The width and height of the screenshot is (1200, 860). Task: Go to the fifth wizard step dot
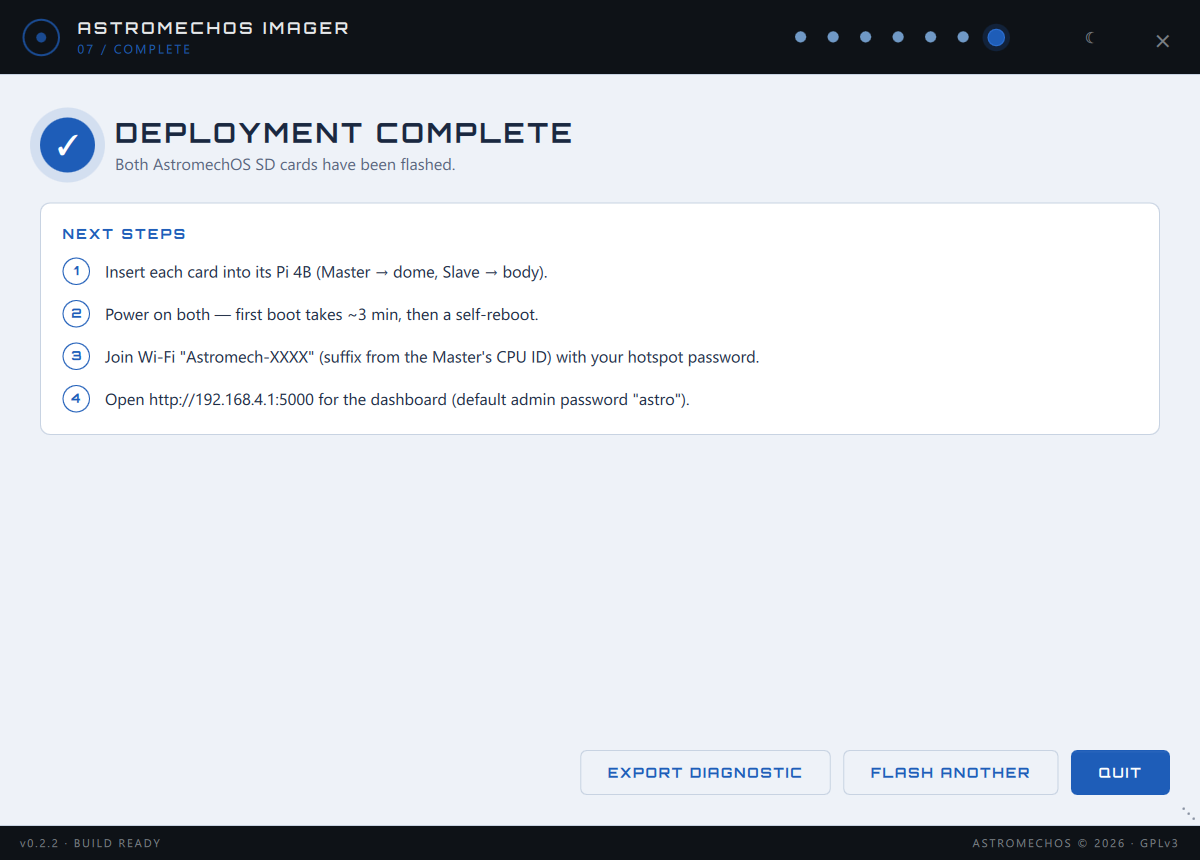tap(930, 37)
